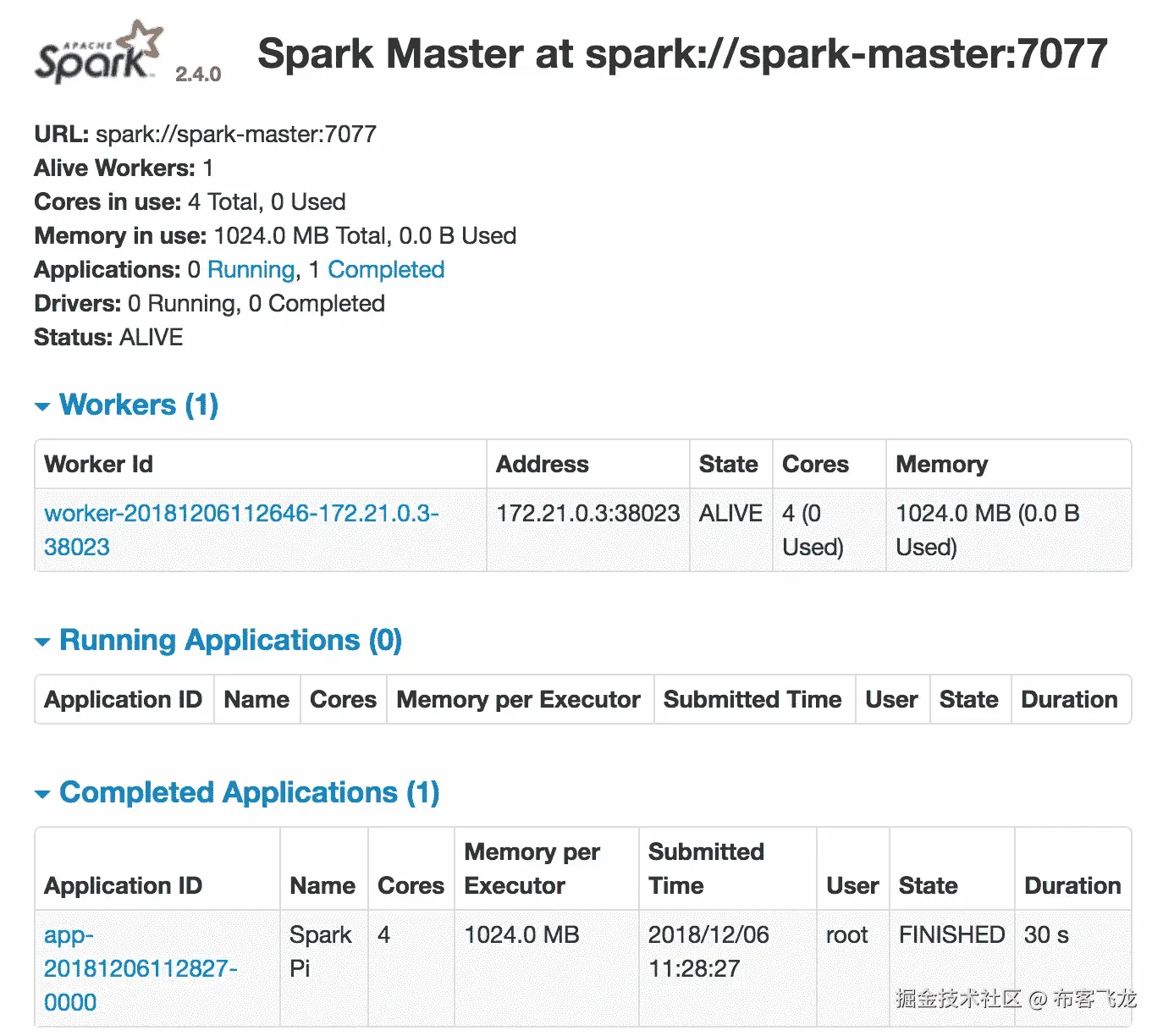Open worker-20181206112646-172.21.0.3-38023 link
The width and height of the screenshot is (1163, 1036).
tap(241, 530)
